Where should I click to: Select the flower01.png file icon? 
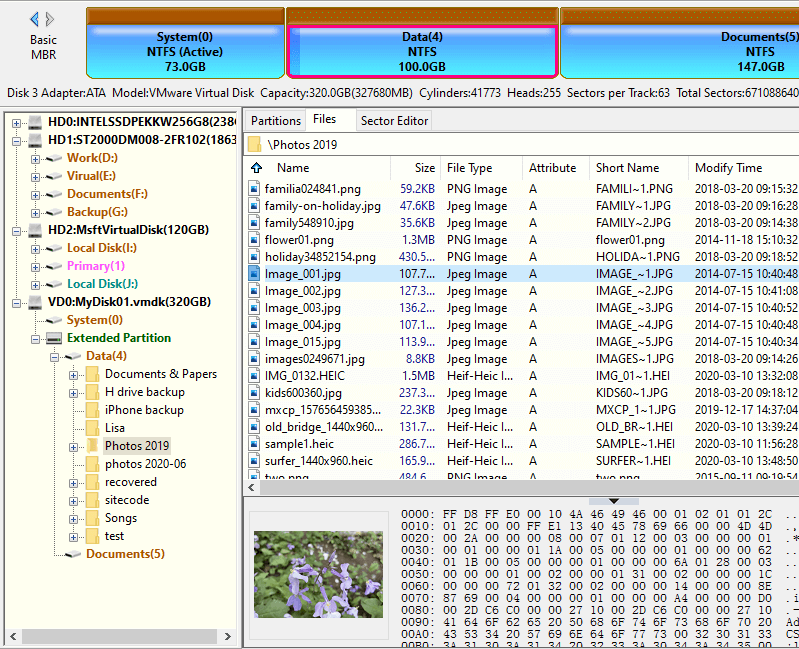coord(255,240)
